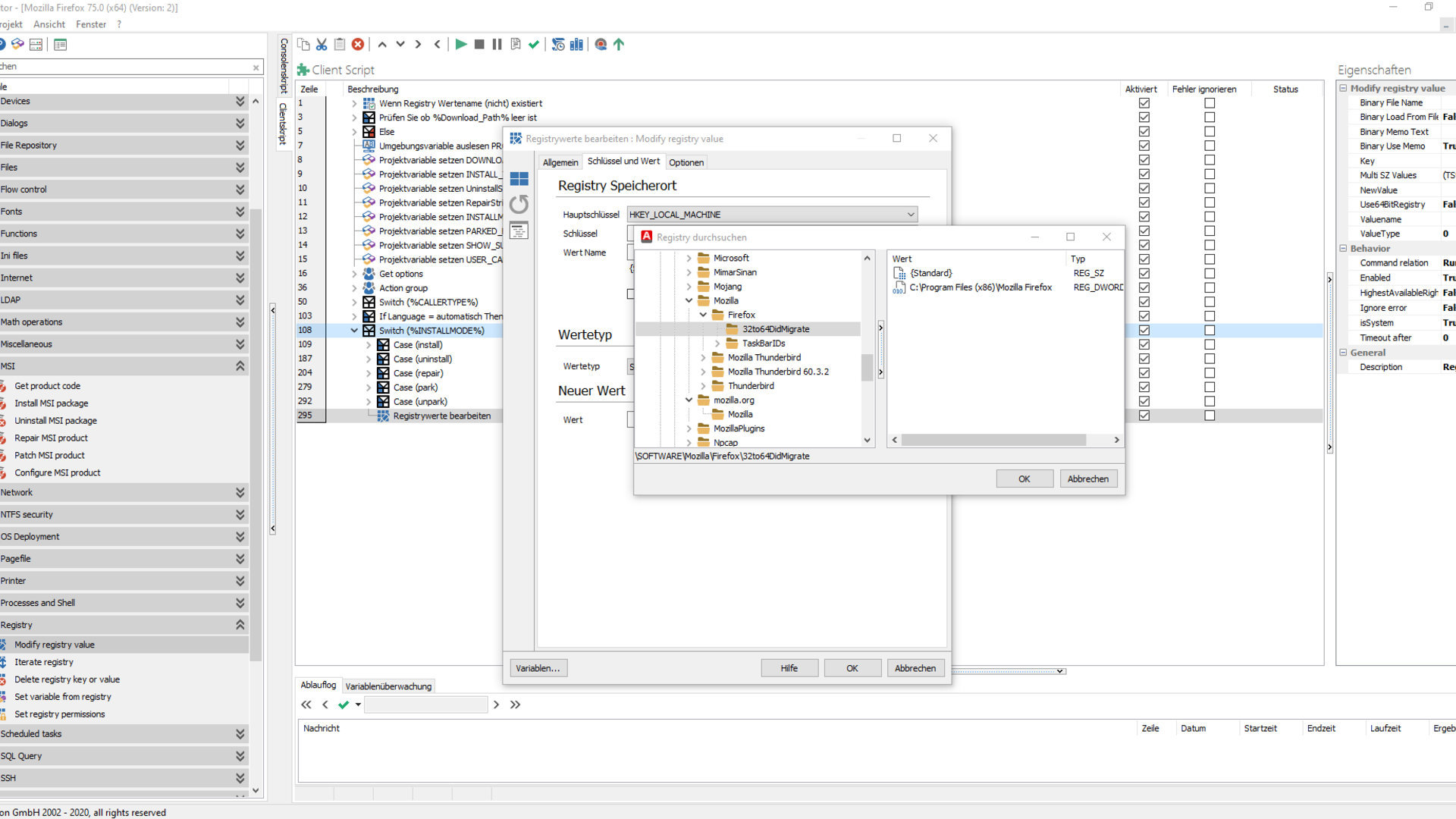
Task: Jump to first log entry with double left arrows
Action: (x=306, y=705)
